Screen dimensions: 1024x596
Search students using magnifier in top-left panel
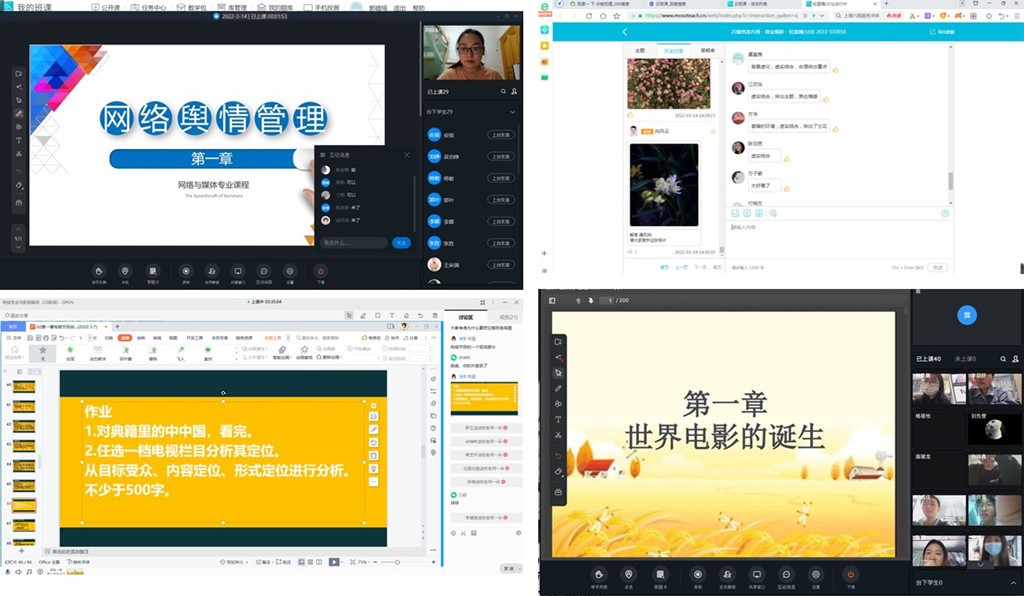(x=503, y=91)
